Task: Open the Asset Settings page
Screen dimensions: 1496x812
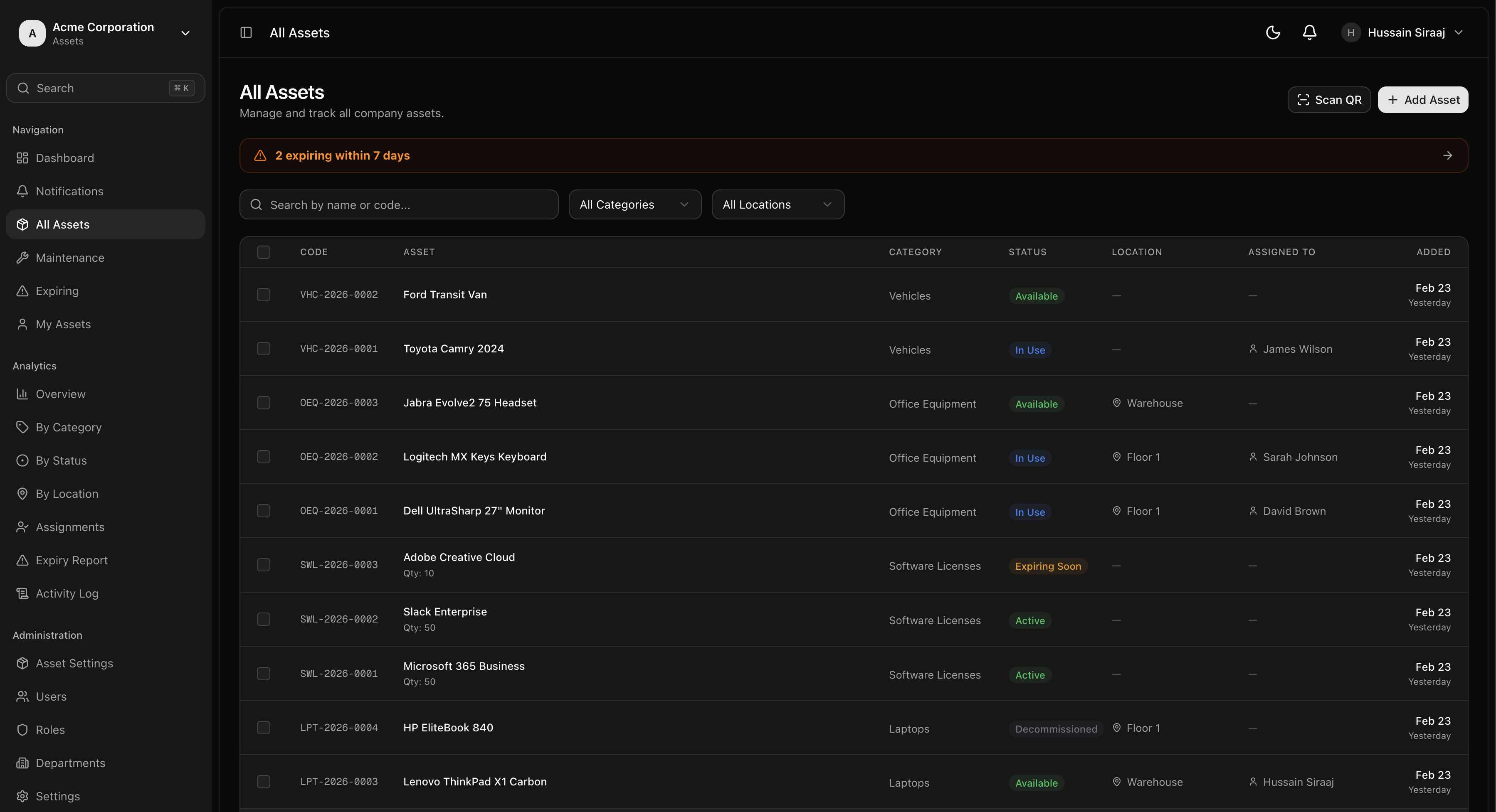Action: pyautogui.click(x=74, y=663)
